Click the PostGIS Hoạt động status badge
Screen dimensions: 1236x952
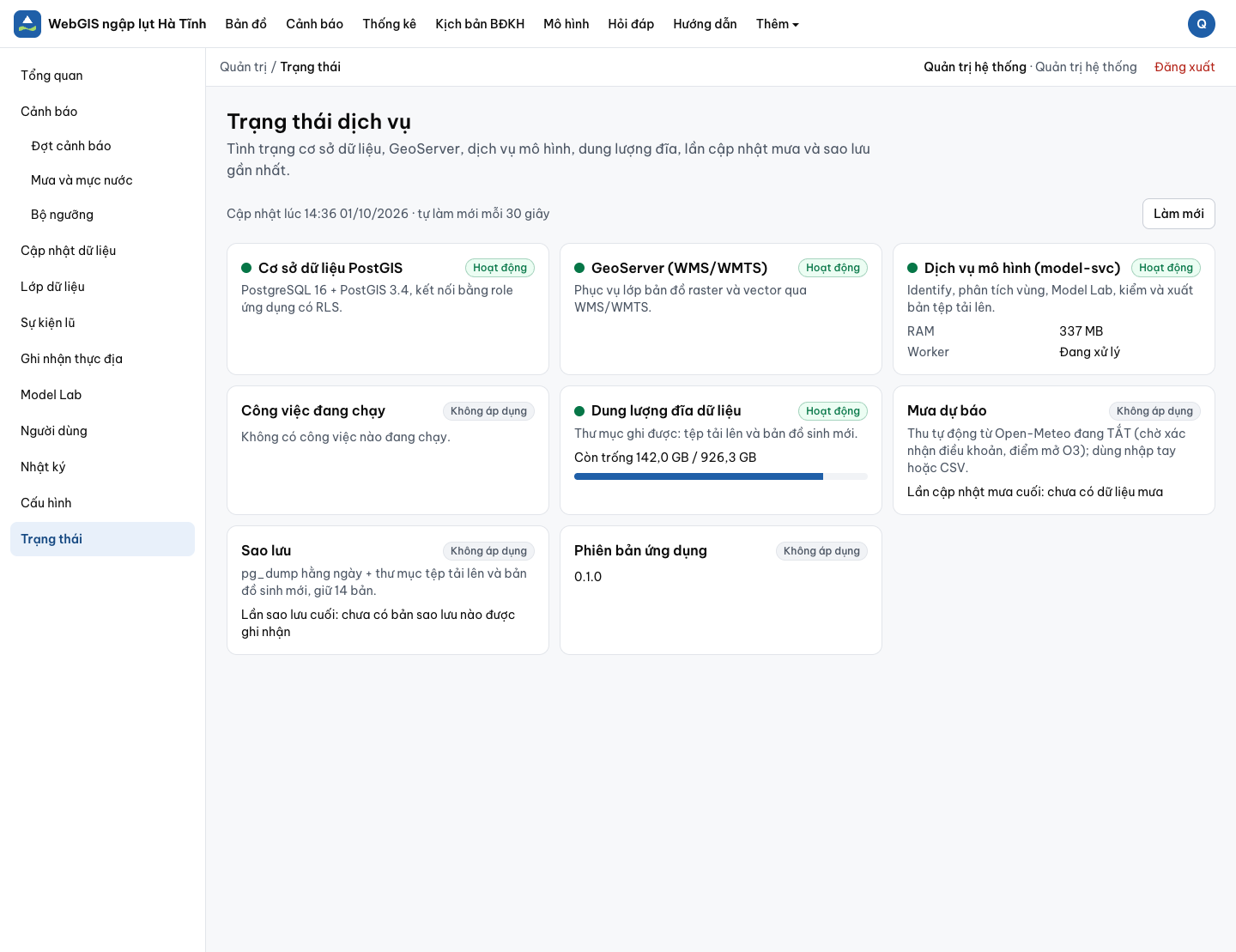coord(500,268)
